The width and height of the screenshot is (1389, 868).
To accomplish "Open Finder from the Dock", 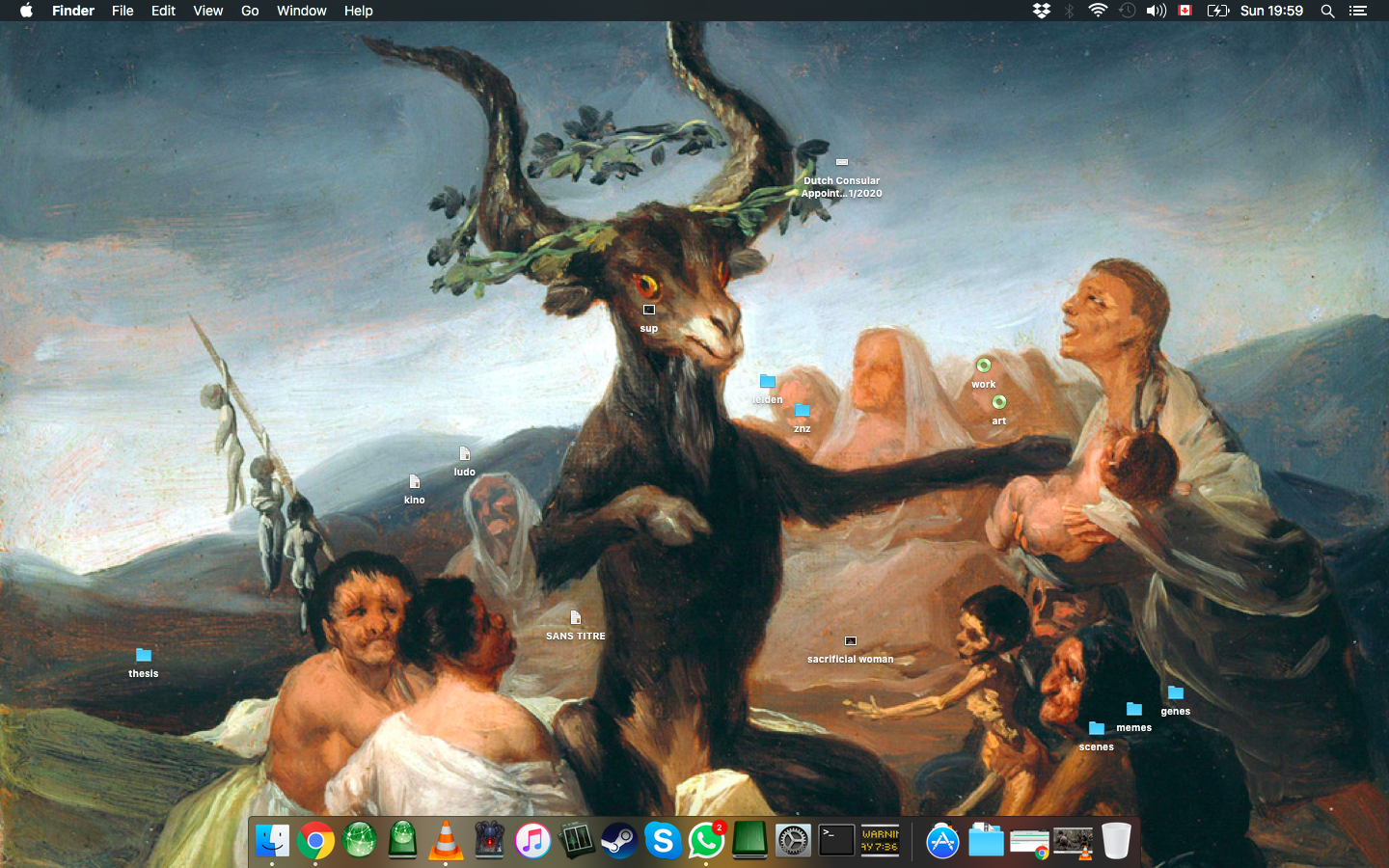I will pyautogui.click(x=272, y=841).
